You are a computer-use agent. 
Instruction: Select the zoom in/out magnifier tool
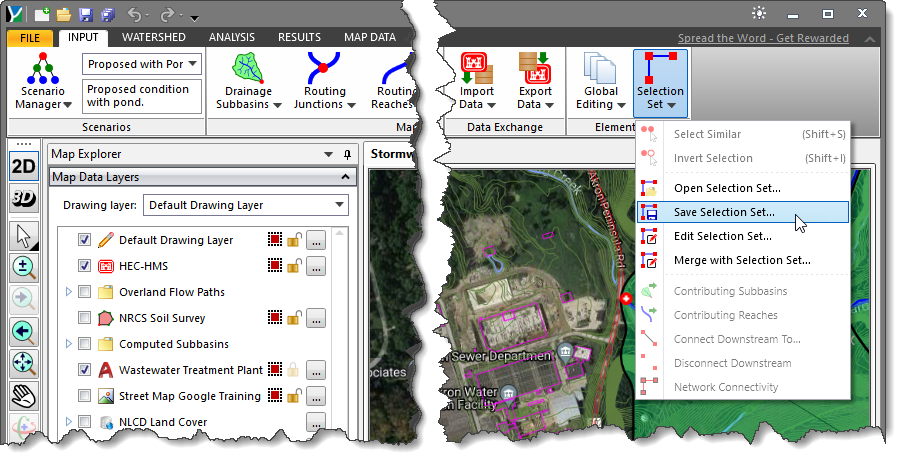point(24,267)
